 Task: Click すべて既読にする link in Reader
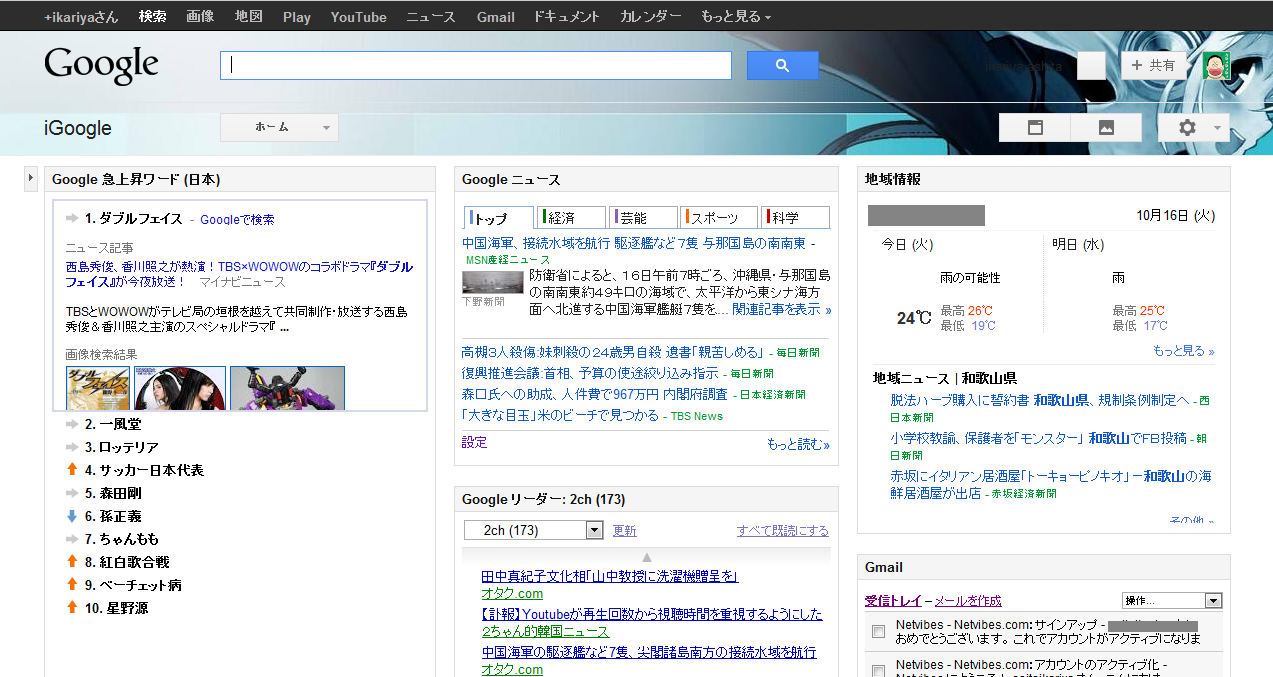point(782,531)
